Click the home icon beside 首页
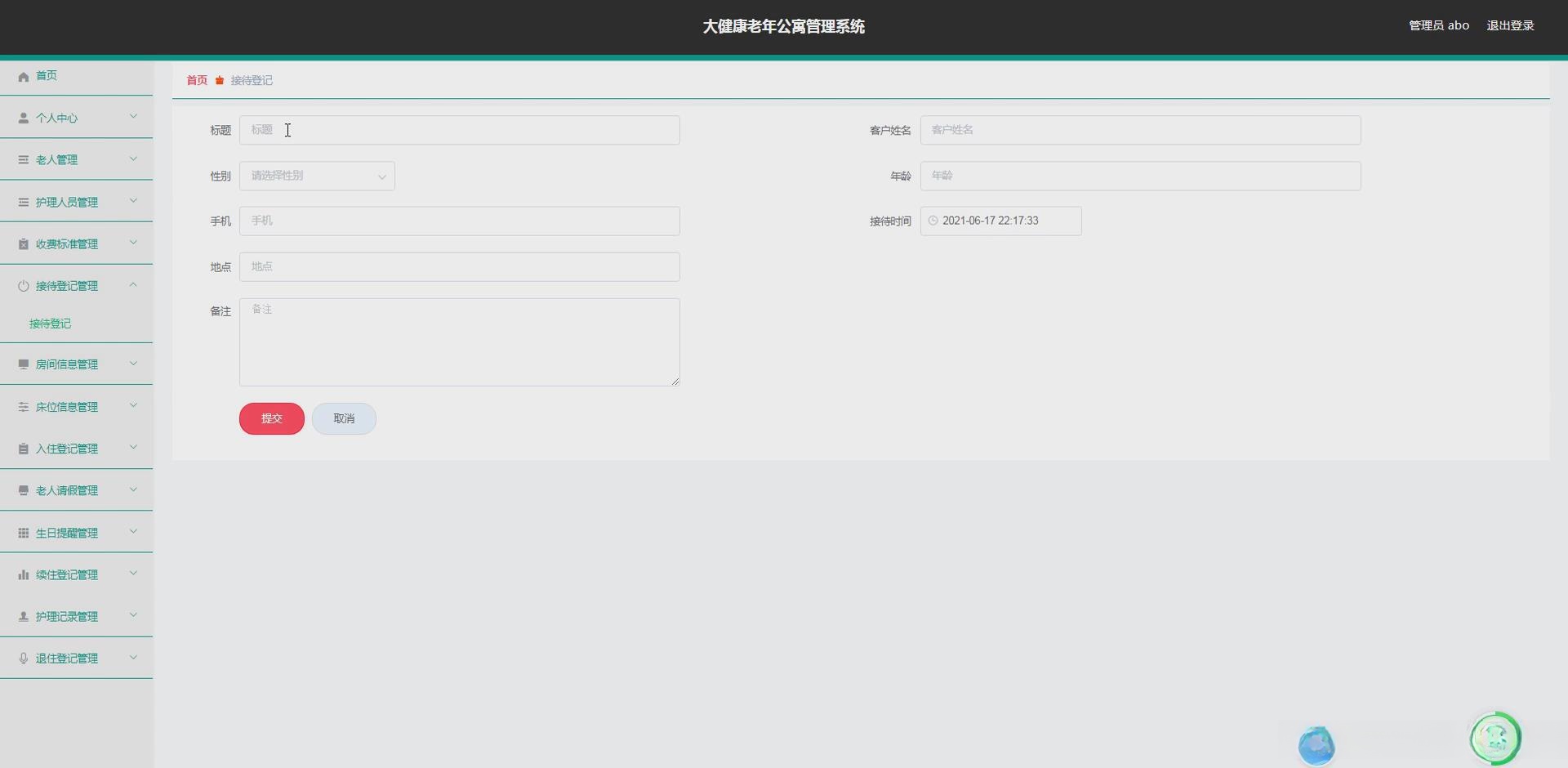 click(23, 76)
